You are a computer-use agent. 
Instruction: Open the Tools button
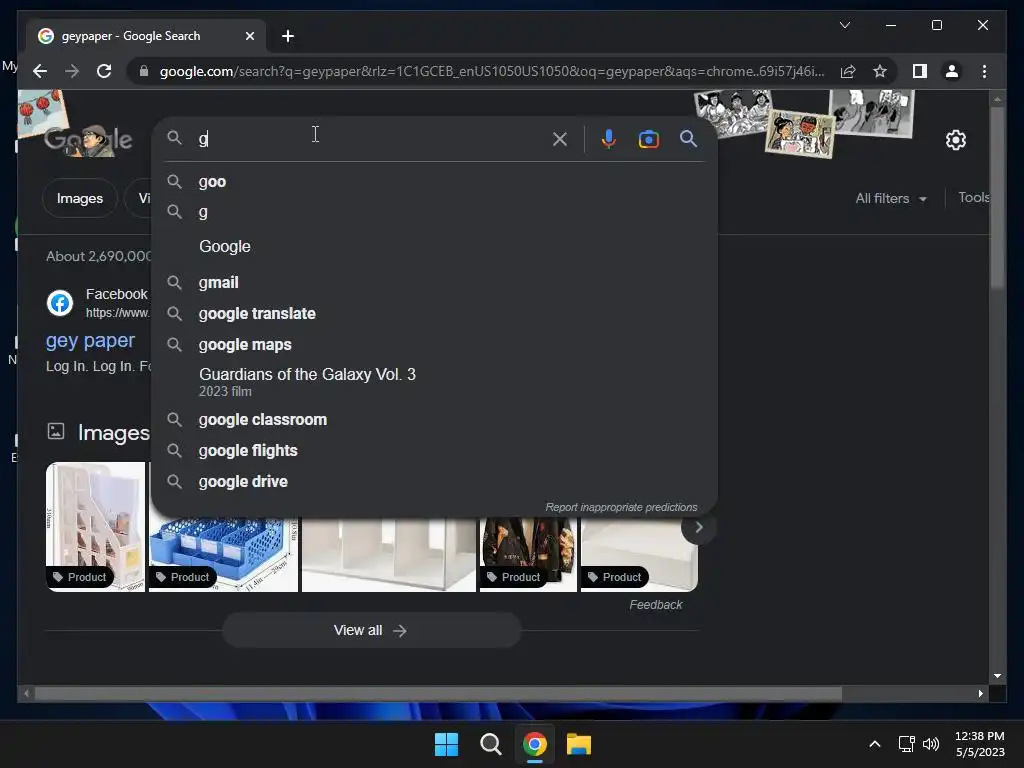973,197
